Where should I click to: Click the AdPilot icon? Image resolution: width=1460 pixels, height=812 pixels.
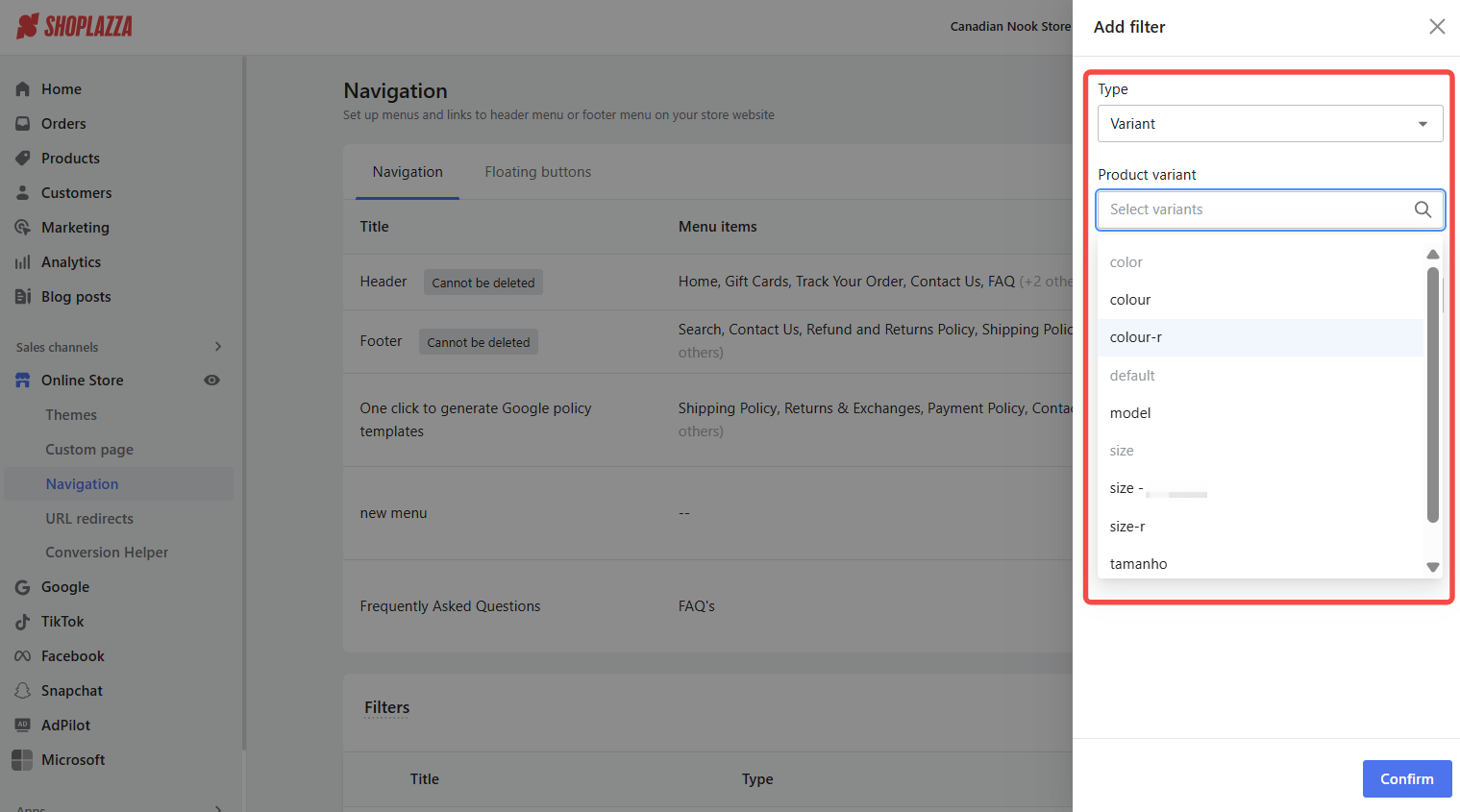23,725
